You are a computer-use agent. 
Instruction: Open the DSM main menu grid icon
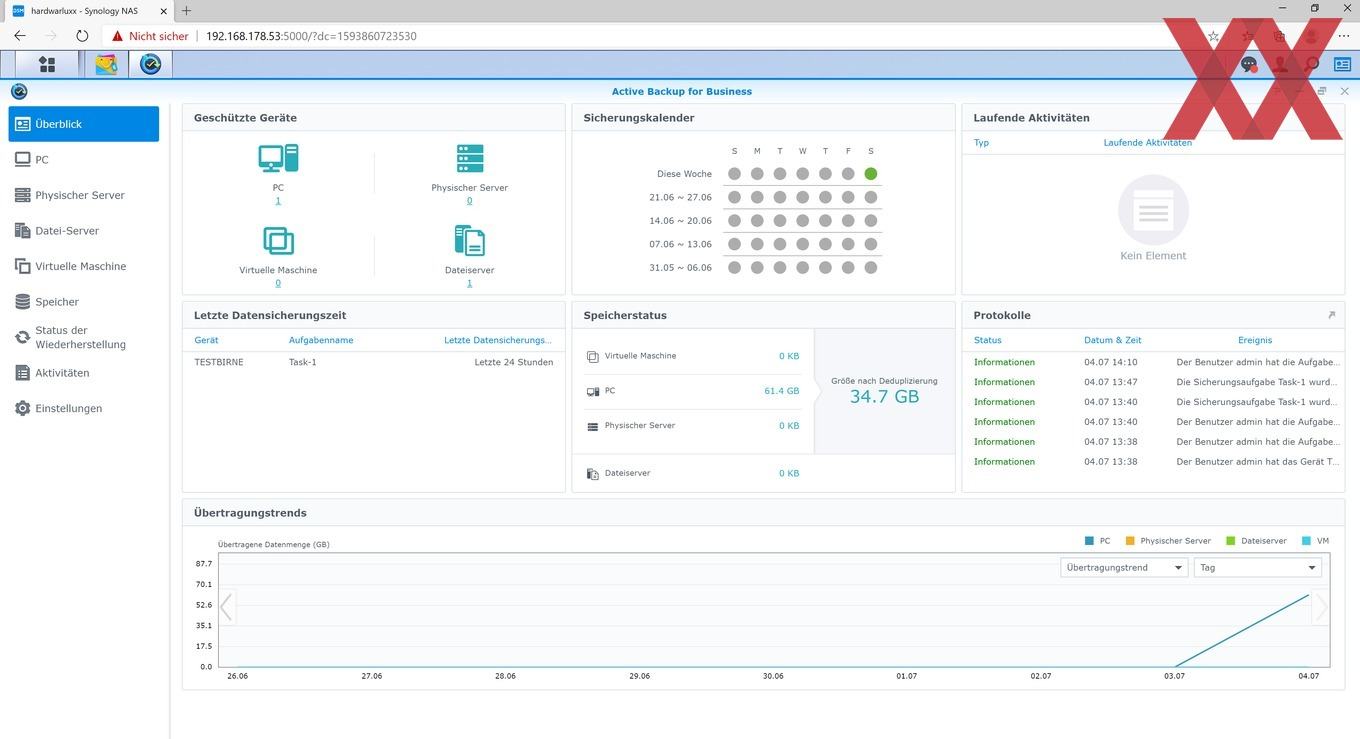pyautogui.click(x=46, y=64)
